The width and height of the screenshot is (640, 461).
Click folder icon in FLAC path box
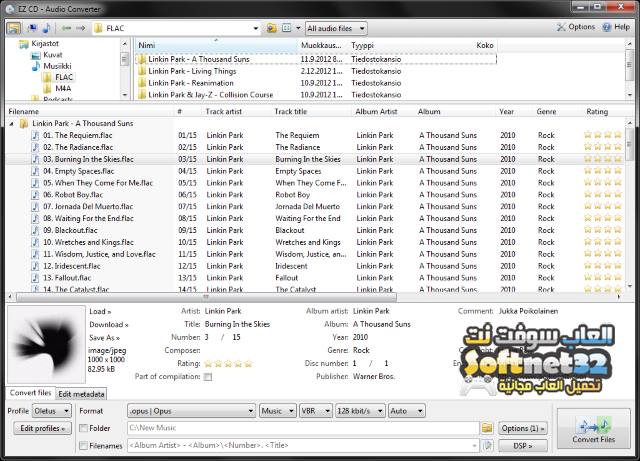tap(98, 28)
